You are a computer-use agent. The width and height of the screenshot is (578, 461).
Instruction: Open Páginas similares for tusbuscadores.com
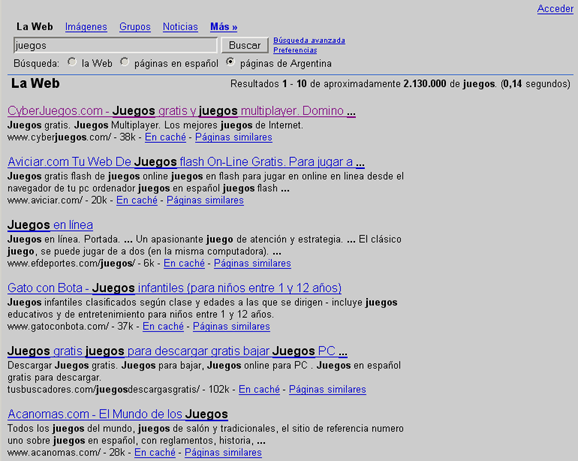(x=327, y=390)
